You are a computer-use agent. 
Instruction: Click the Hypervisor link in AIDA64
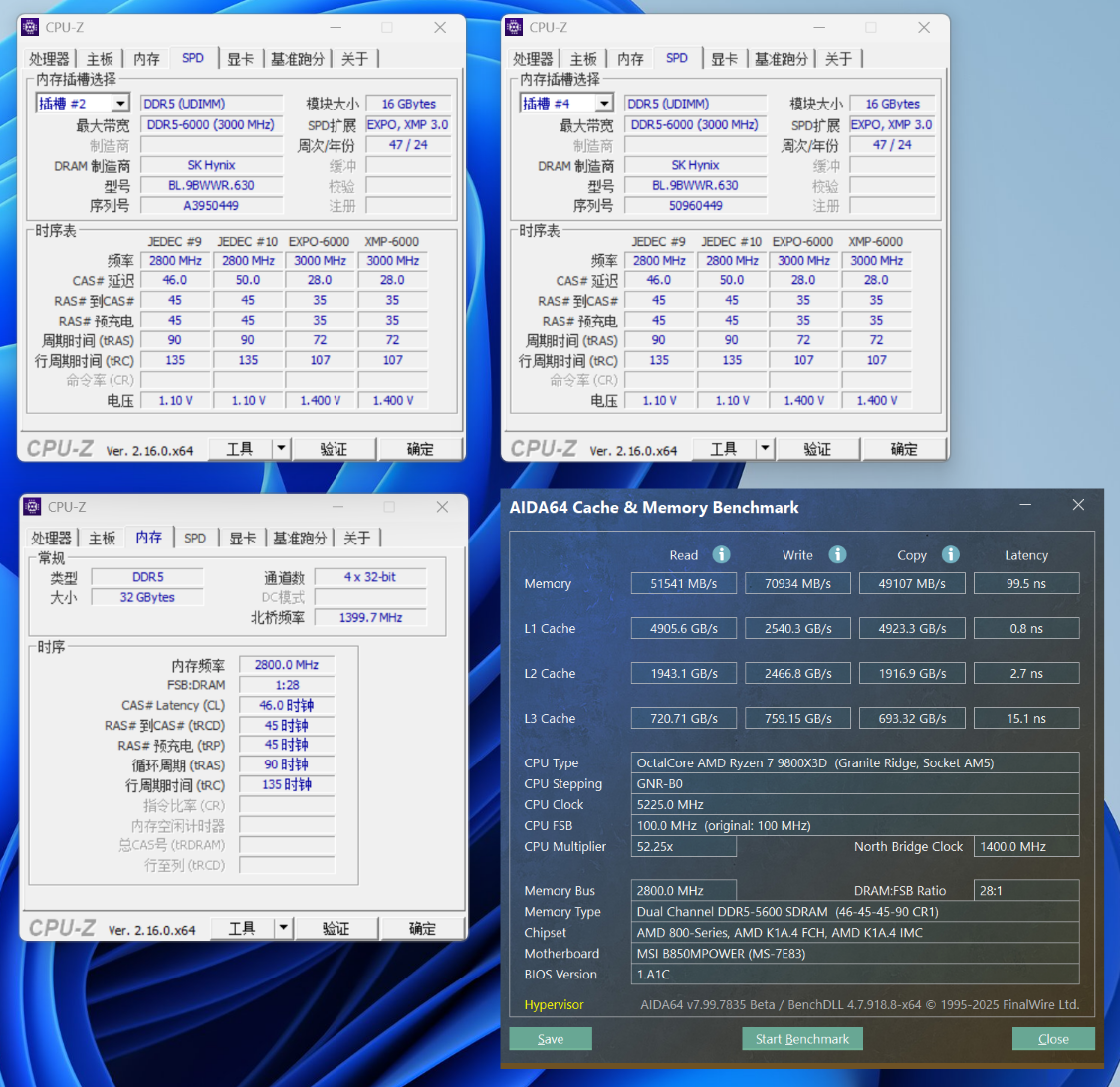(554, 1004)
